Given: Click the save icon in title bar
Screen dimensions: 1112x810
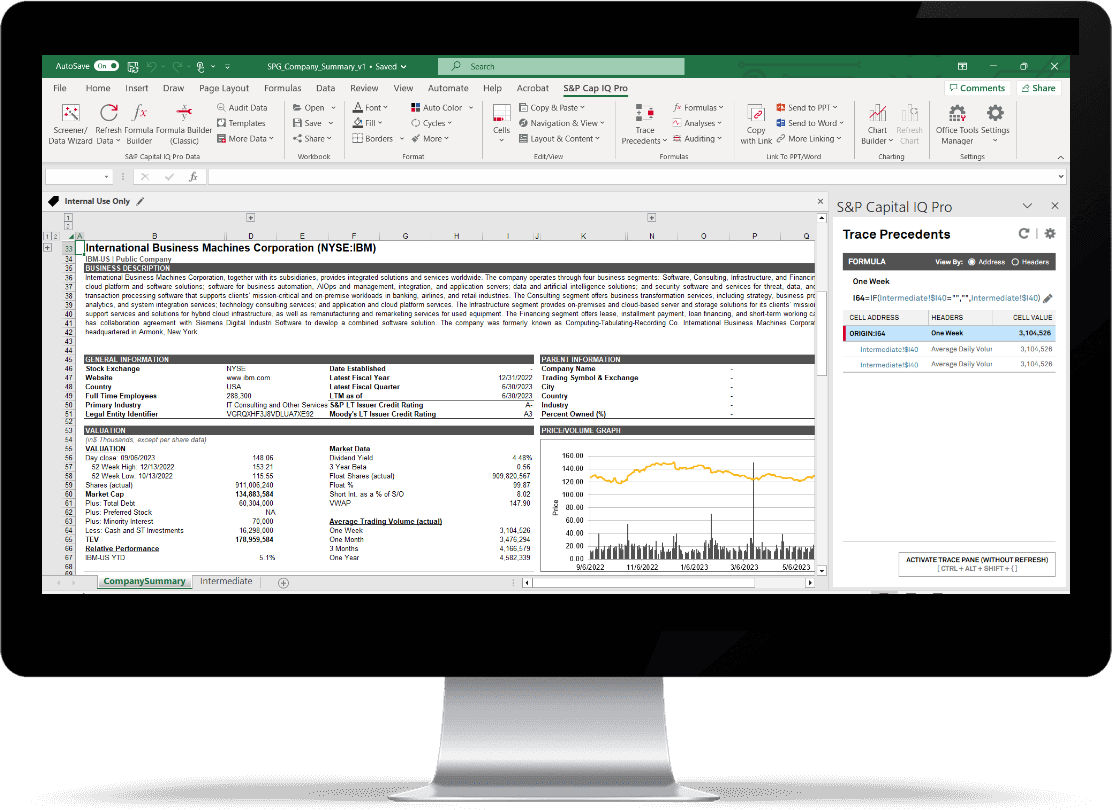Looking at the screenshot, I should (133, 67).
